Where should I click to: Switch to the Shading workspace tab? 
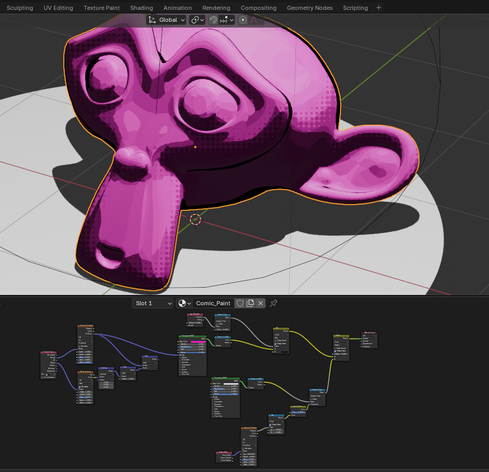pyautogui.click(x=142, y=8)
